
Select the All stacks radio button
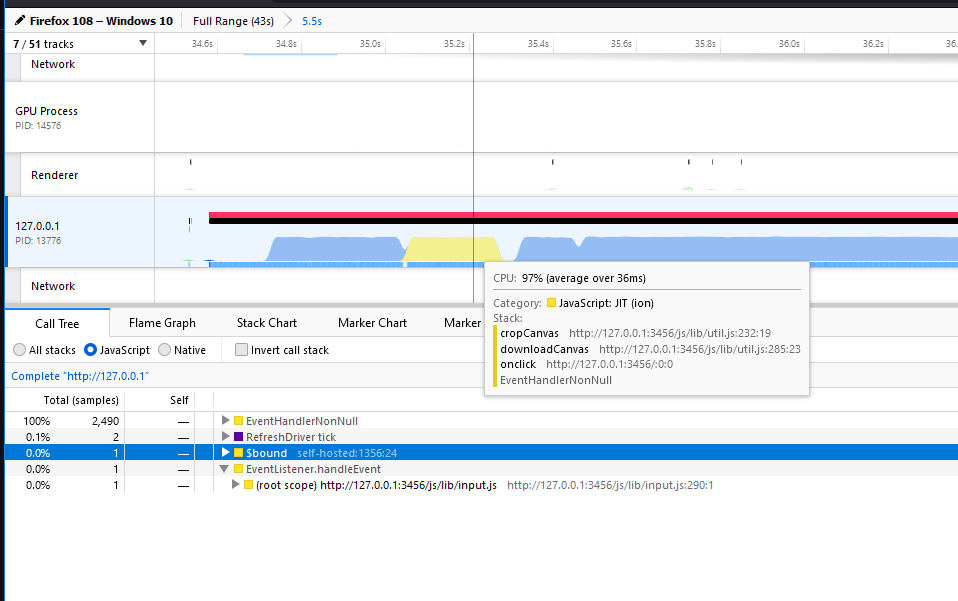(x=18, y=350)
